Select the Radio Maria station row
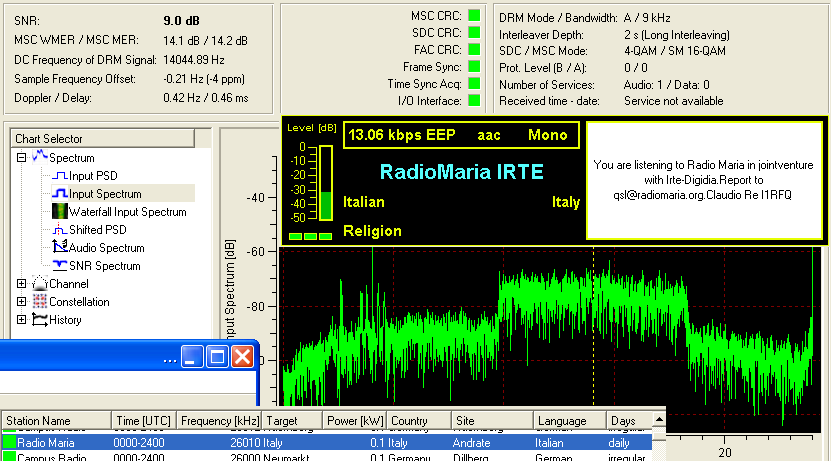This screenshot has height=461, width=831. (327, 442)
